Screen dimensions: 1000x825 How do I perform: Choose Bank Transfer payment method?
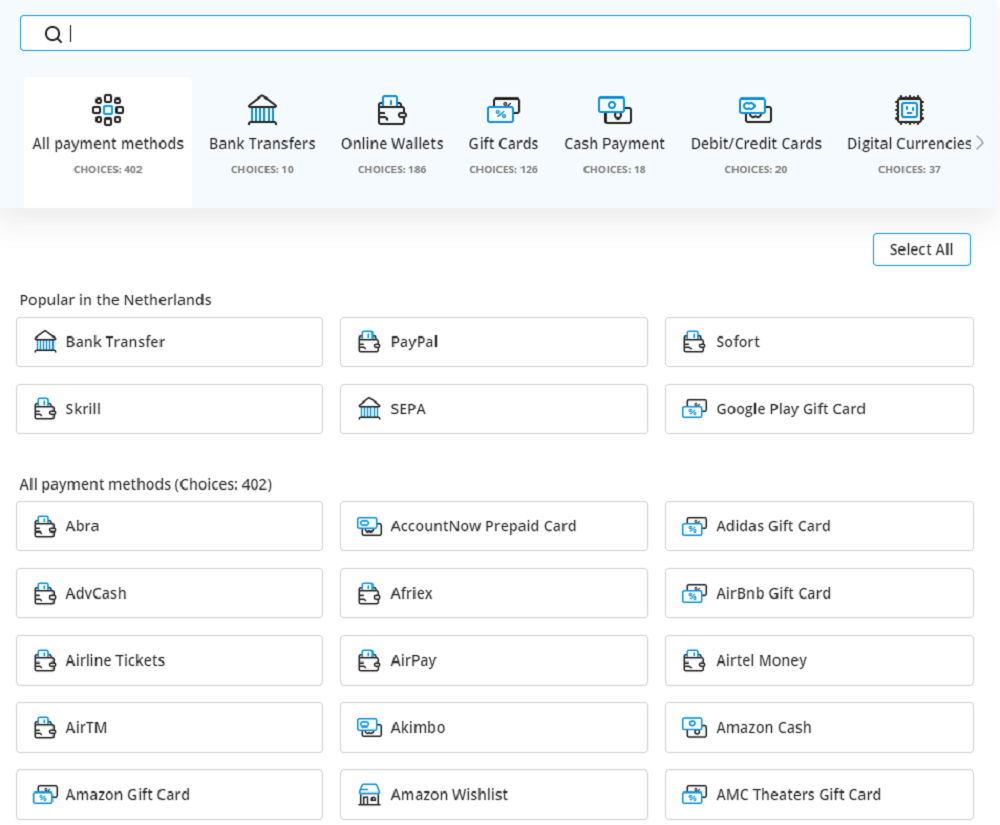click(x=170, y=342)
